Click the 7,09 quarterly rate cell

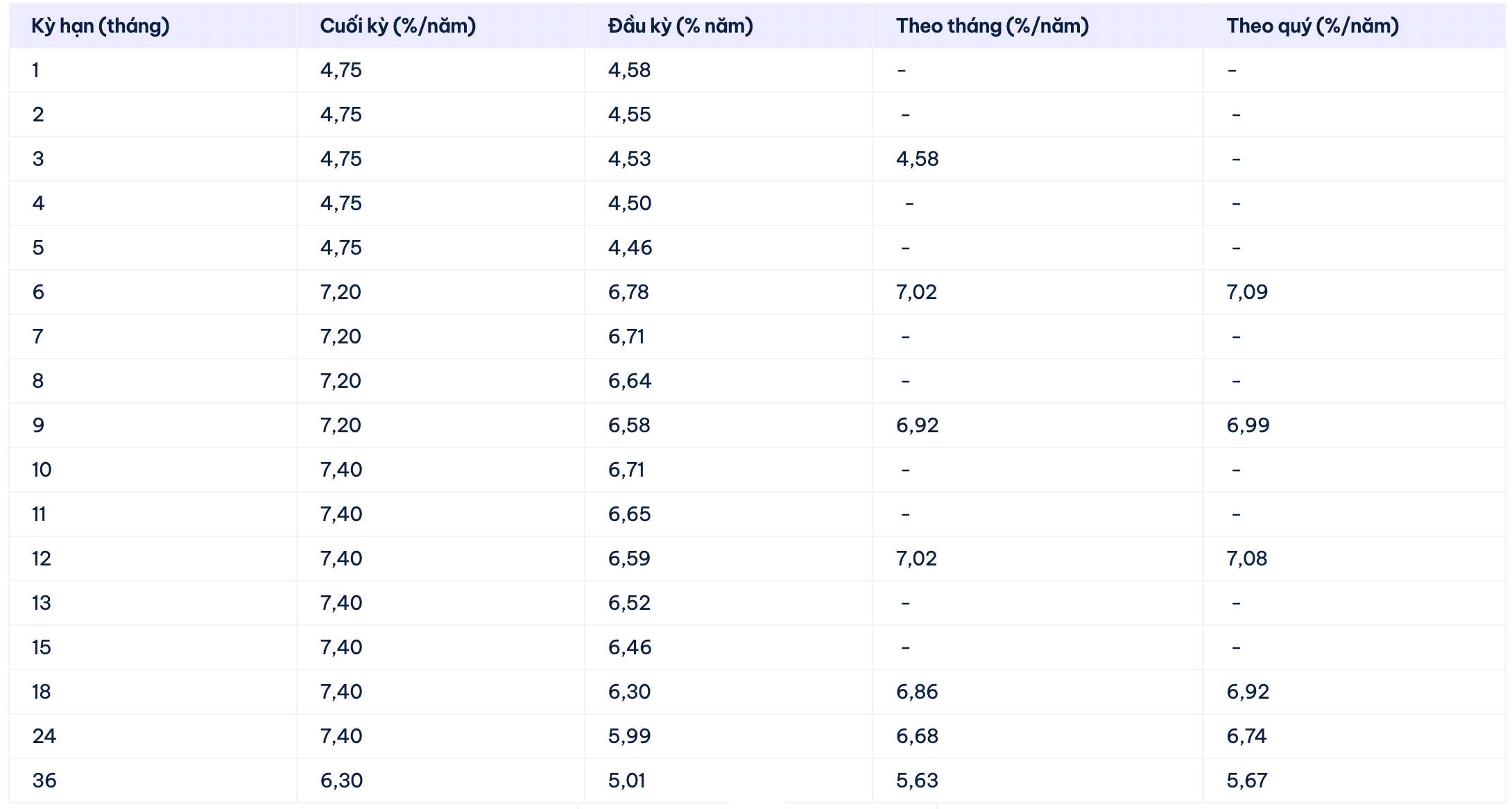coord(1246,292)
